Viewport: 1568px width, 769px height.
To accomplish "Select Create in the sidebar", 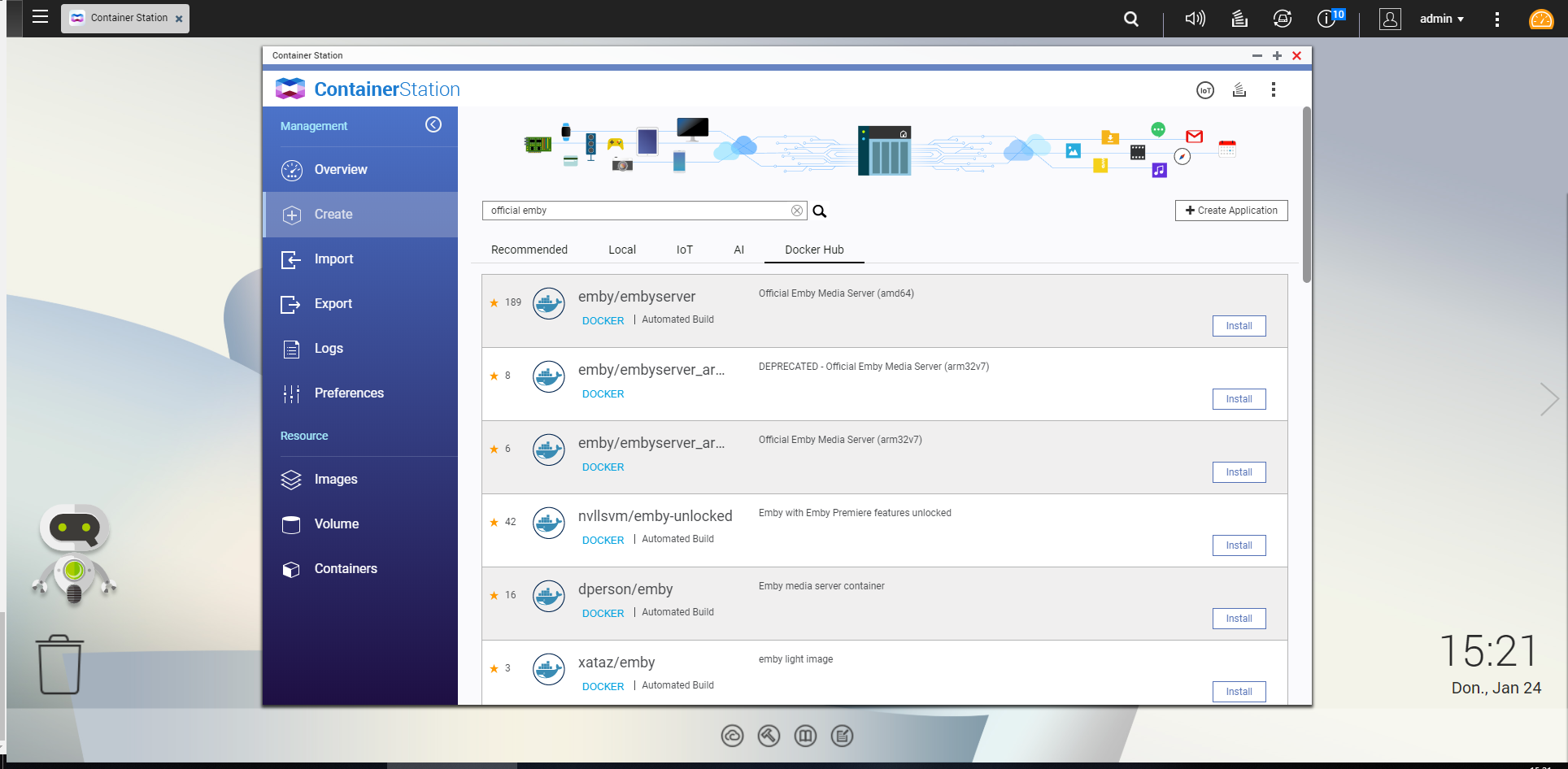I will click(x=360, y=215).
